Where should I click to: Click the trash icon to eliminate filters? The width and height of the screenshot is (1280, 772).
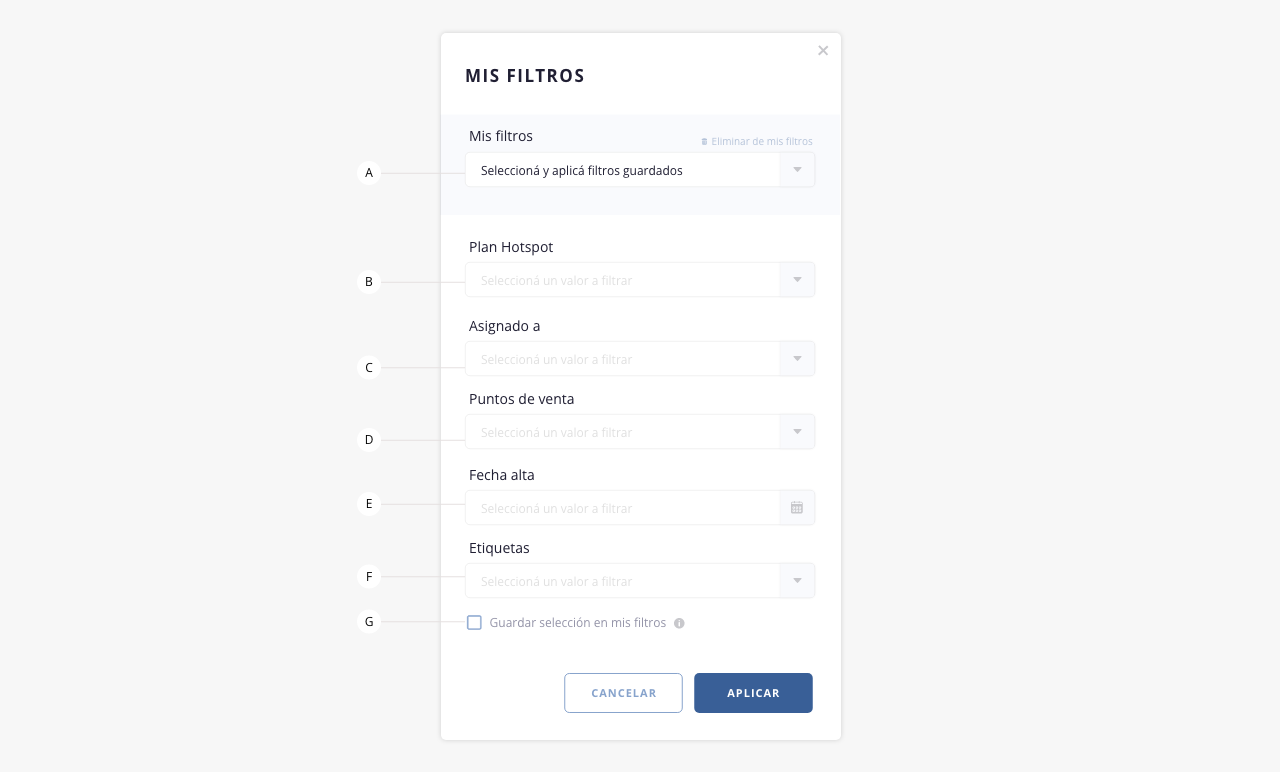[704, 142]
